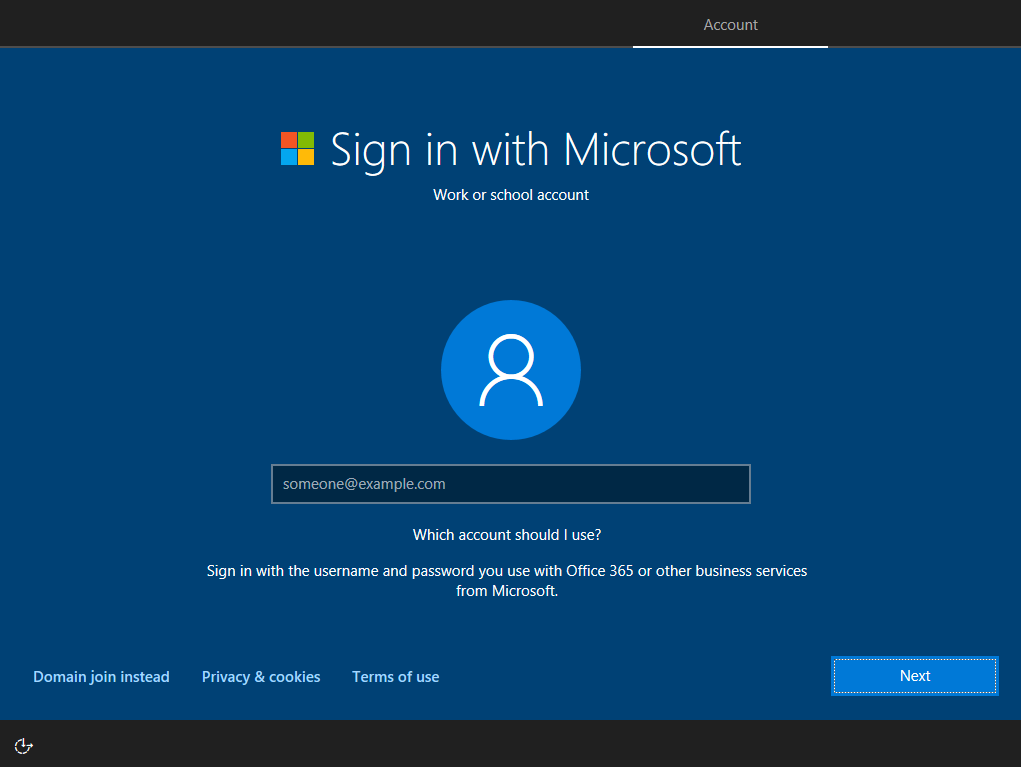This screenshot has width=1021, height=767.
Task: Click the user avatar picture
Action: point(510,370)
